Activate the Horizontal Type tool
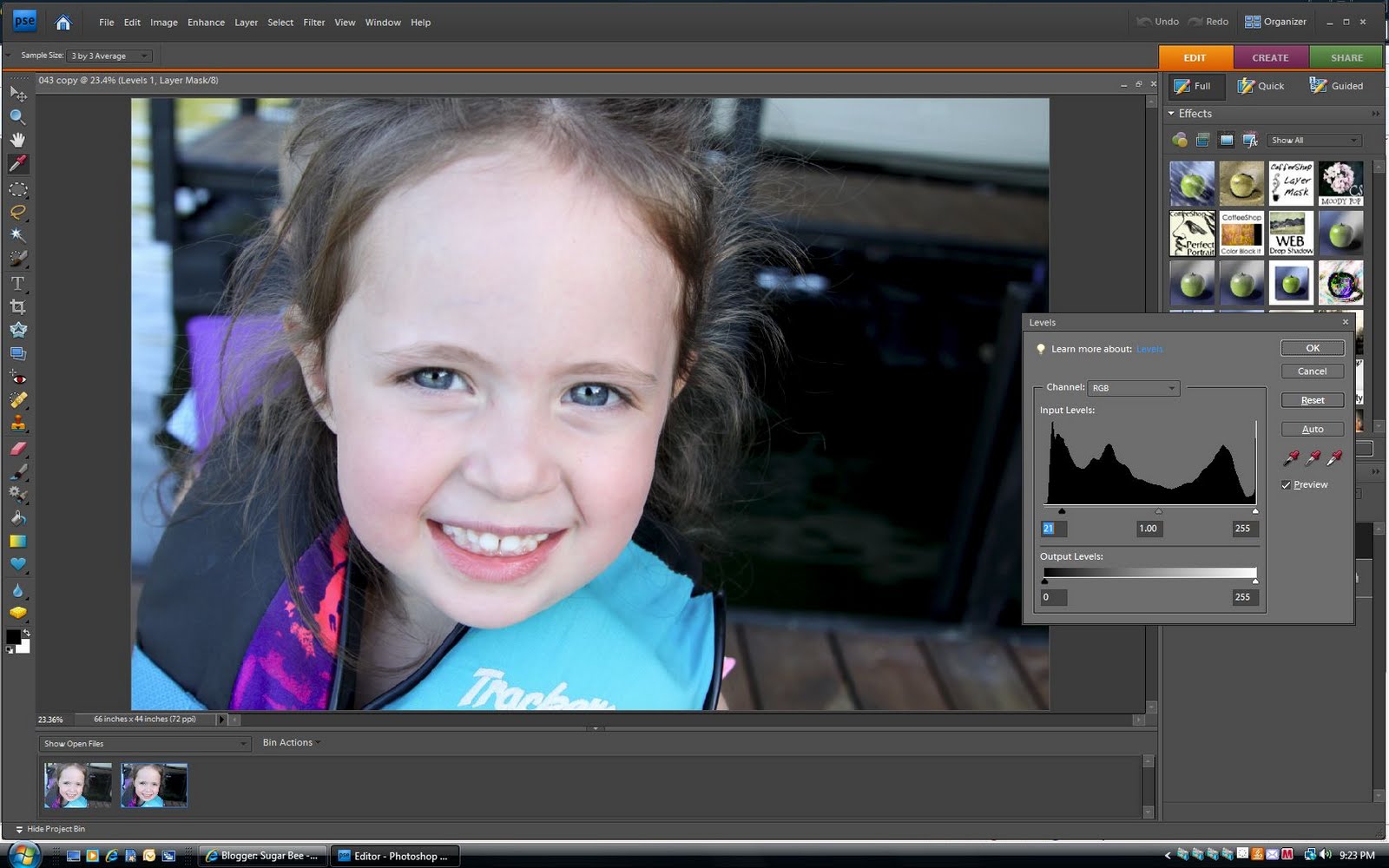The width and height of the screenshot is (1389, 868). click(17, 284)
